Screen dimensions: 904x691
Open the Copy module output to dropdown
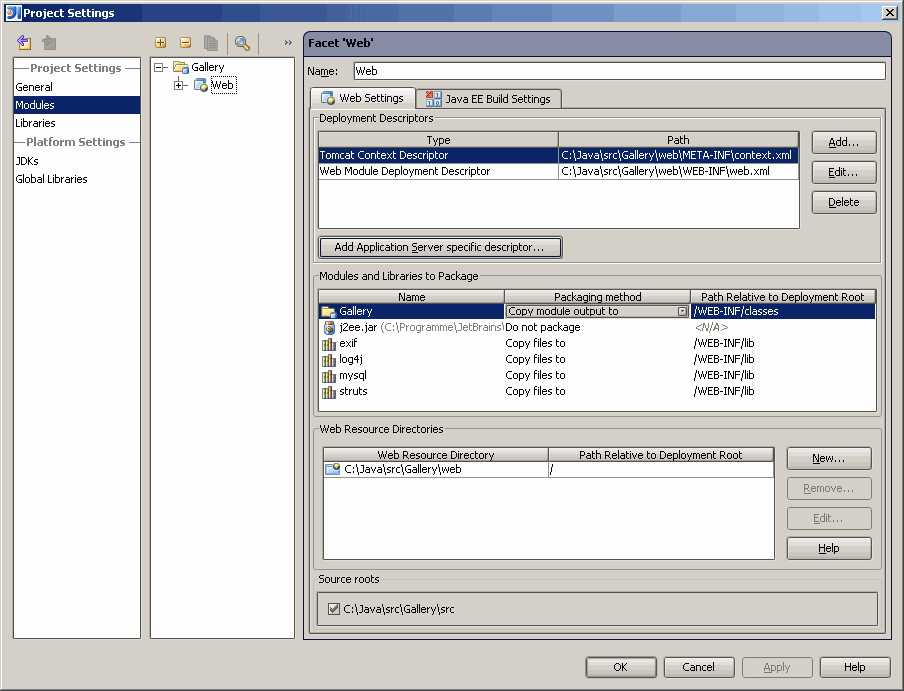click(680, 310)
